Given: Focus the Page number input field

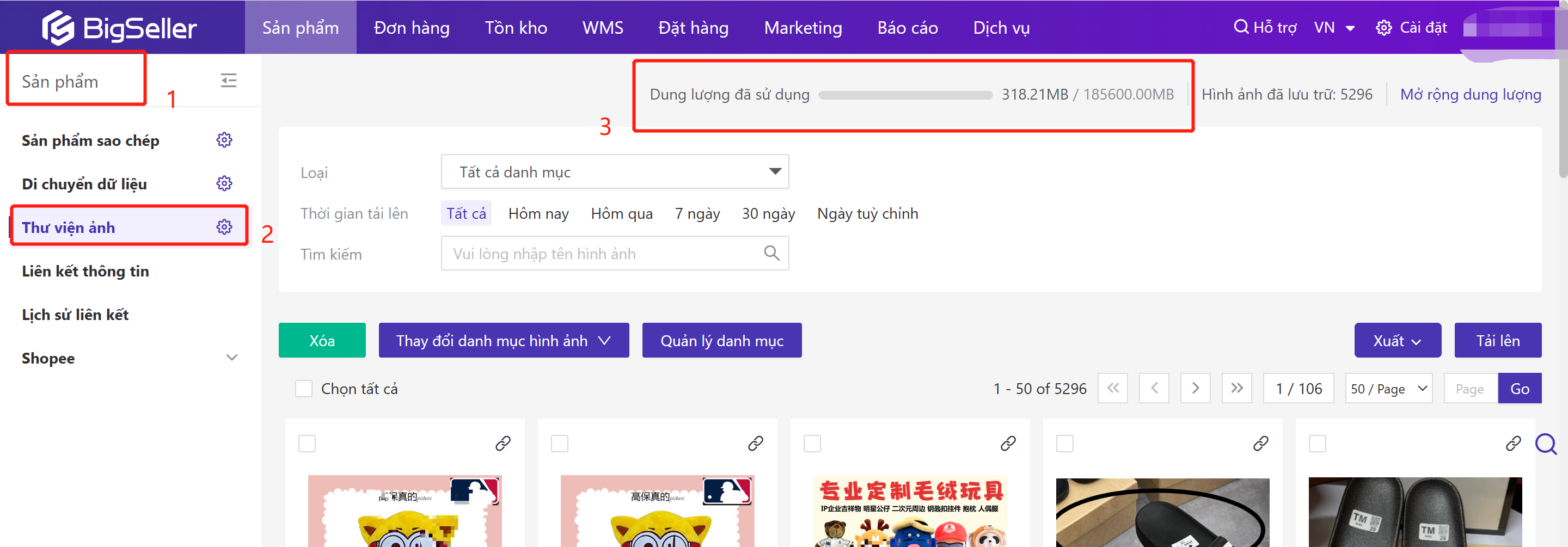Looking at the screenshot, I should coord(1470,388).
